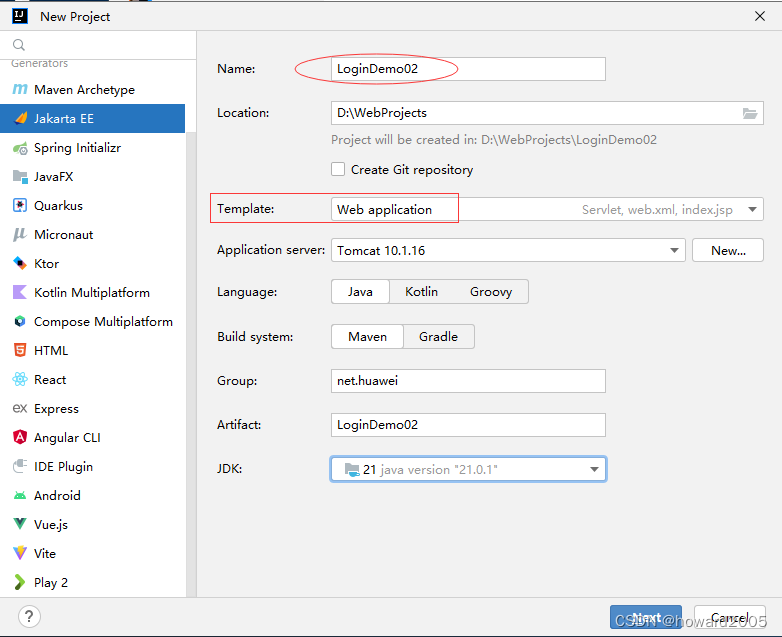Click the Artifact field LoginDemo02
This screenshot has height=637, width=782.
click(468, 425)
